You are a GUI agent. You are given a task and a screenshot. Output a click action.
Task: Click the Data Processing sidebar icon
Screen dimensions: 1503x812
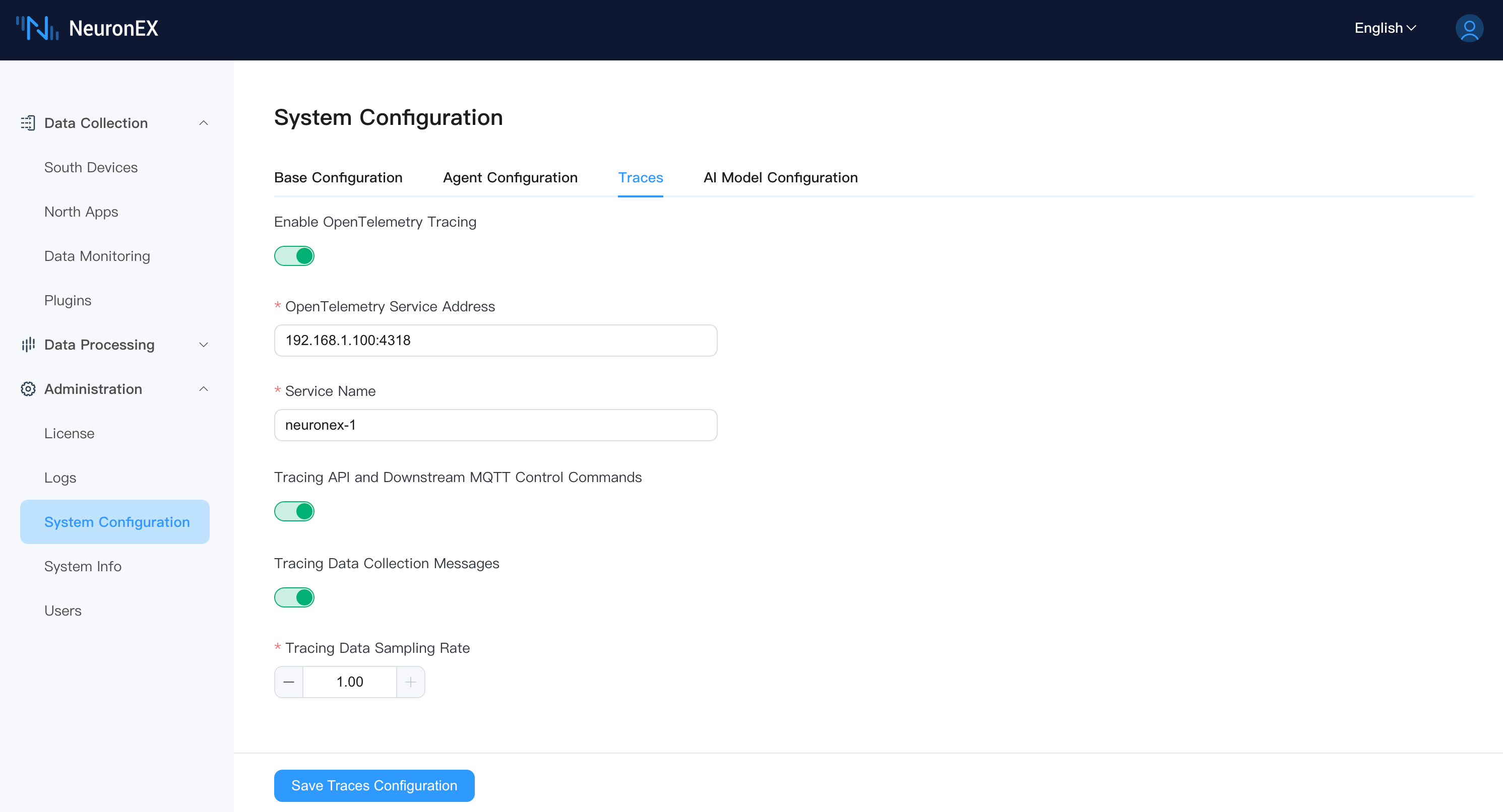click(x=27, y=345)
